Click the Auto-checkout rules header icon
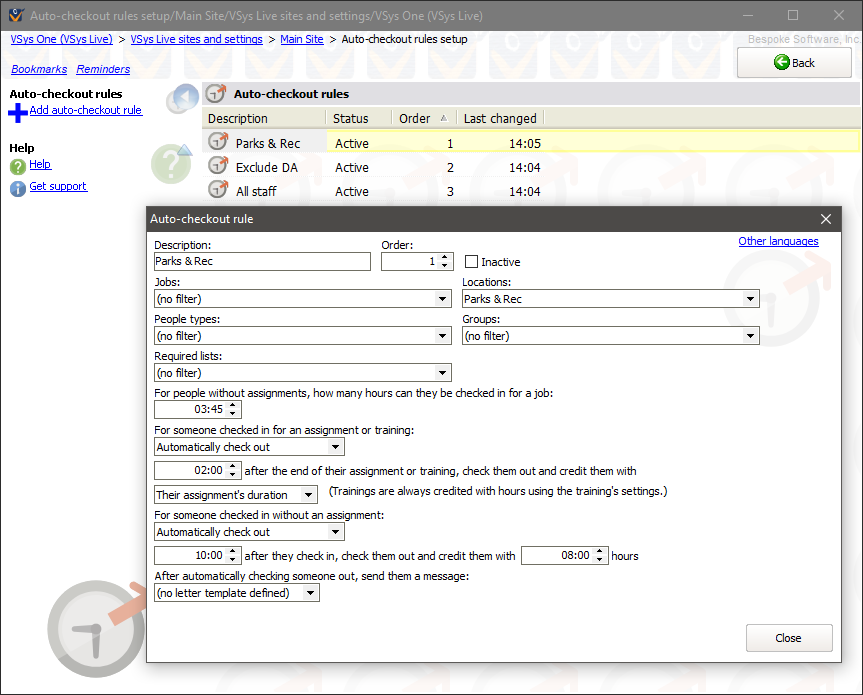 coord(215,94)
